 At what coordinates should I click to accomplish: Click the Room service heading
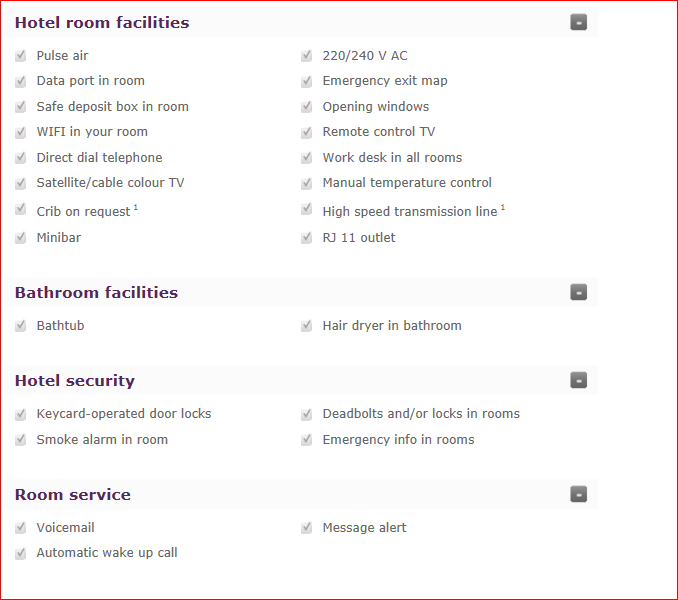[x=73, y=495]
